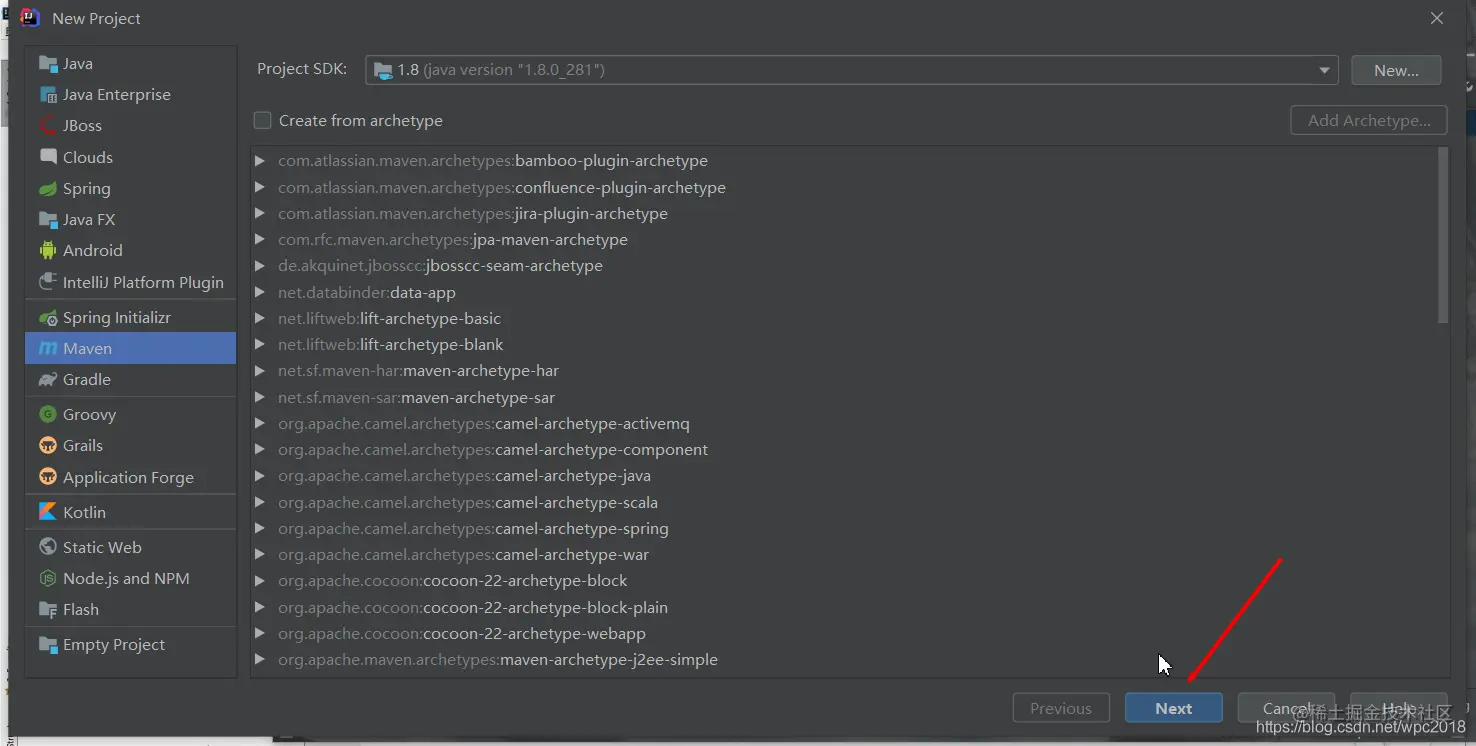The height and width of the screenshot is (746, 1476).
Task: Select the Groovy 'G' icon
Action: click(48, 415)
